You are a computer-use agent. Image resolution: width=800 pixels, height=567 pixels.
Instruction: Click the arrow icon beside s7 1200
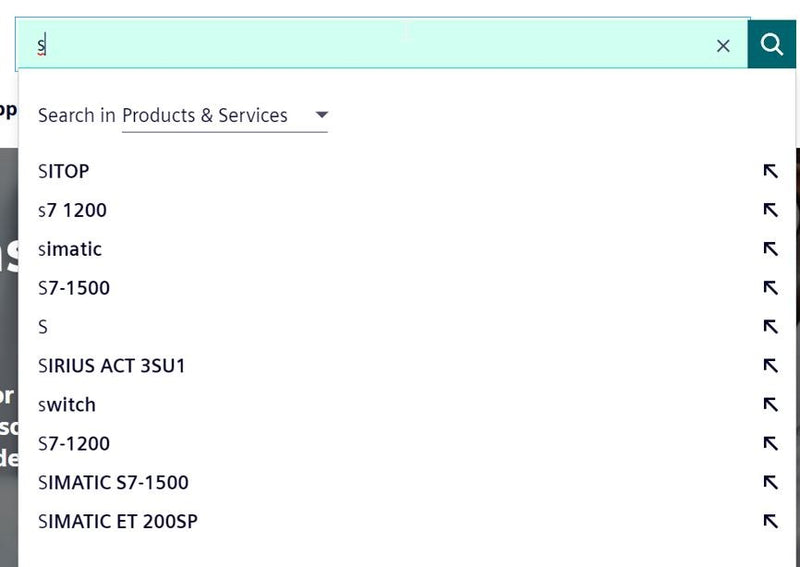coord(770,210)
